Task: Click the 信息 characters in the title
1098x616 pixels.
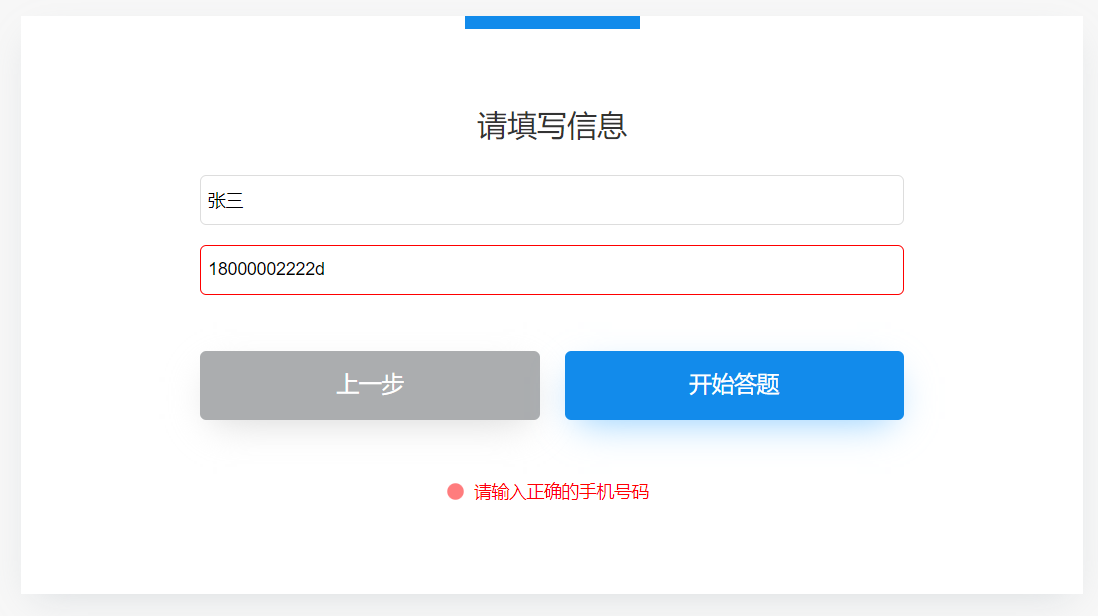Action: tap(597, 126)
